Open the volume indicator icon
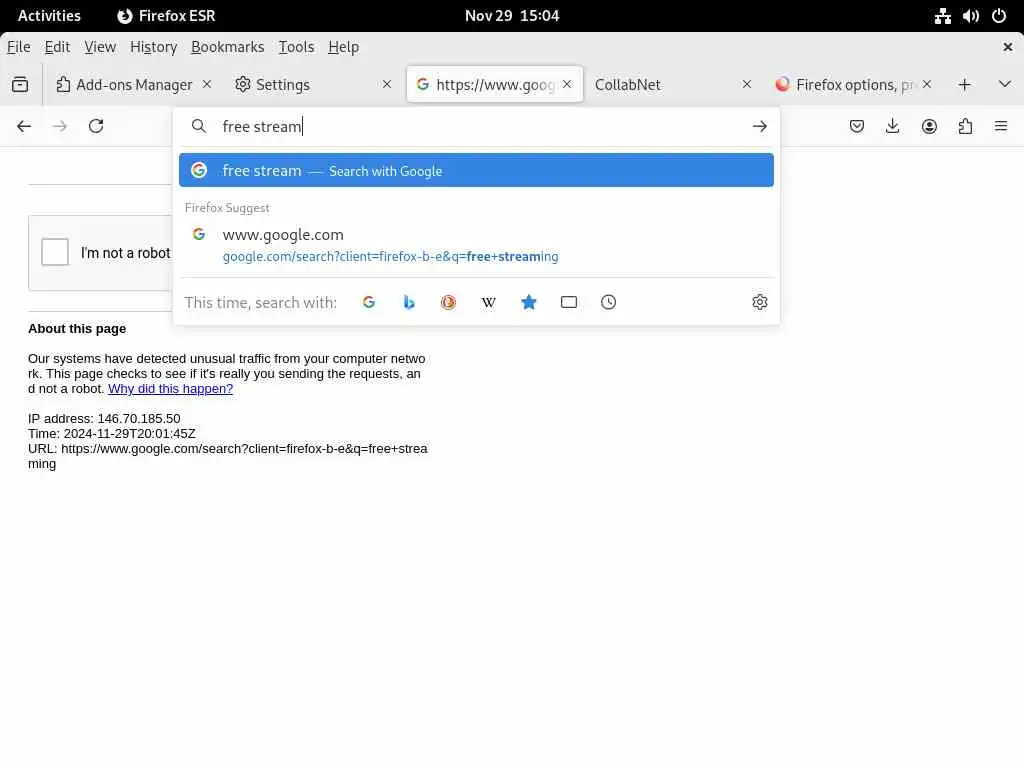The height and width of the screenshot is (768, 1024). [970, 16]
